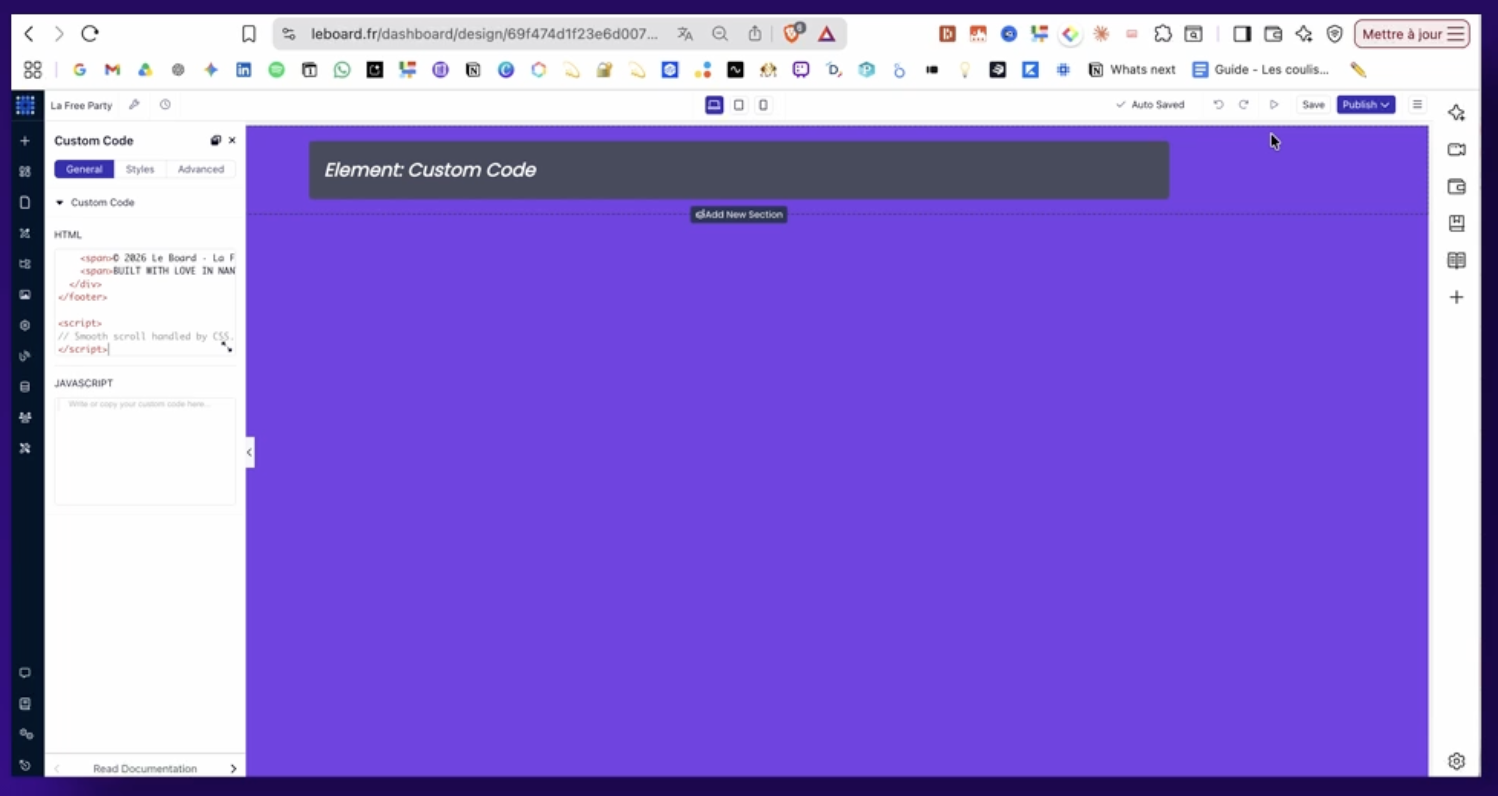The width and height of the screenshot is (1498, 796).
Task: Collapse the left panel using the chevron handle
Action: [x=250, y=452]
